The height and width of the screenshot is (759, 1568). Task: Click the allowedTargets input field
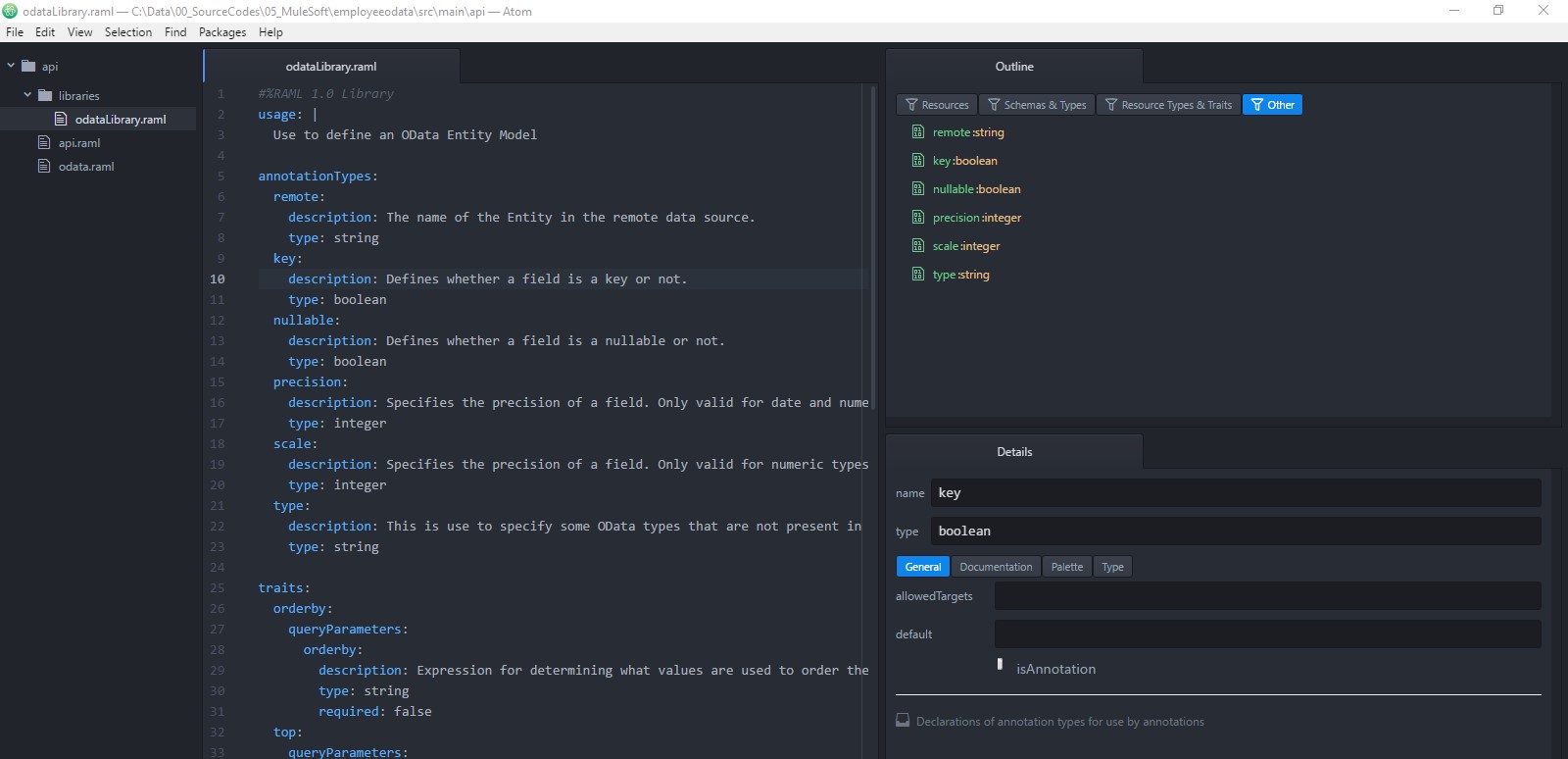point(1268,596)
